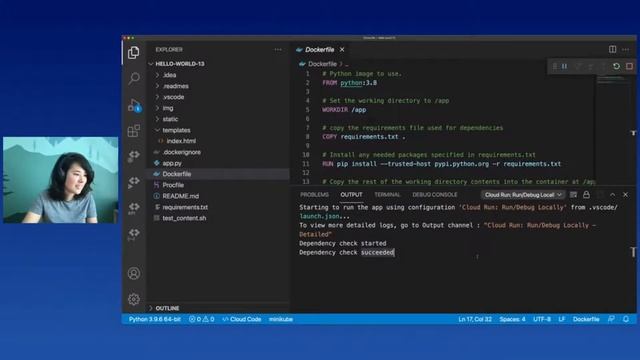Click the presenter webcam thumbnail
The width and height of the screenshot is (640, 360).
(x=60, y=180)
